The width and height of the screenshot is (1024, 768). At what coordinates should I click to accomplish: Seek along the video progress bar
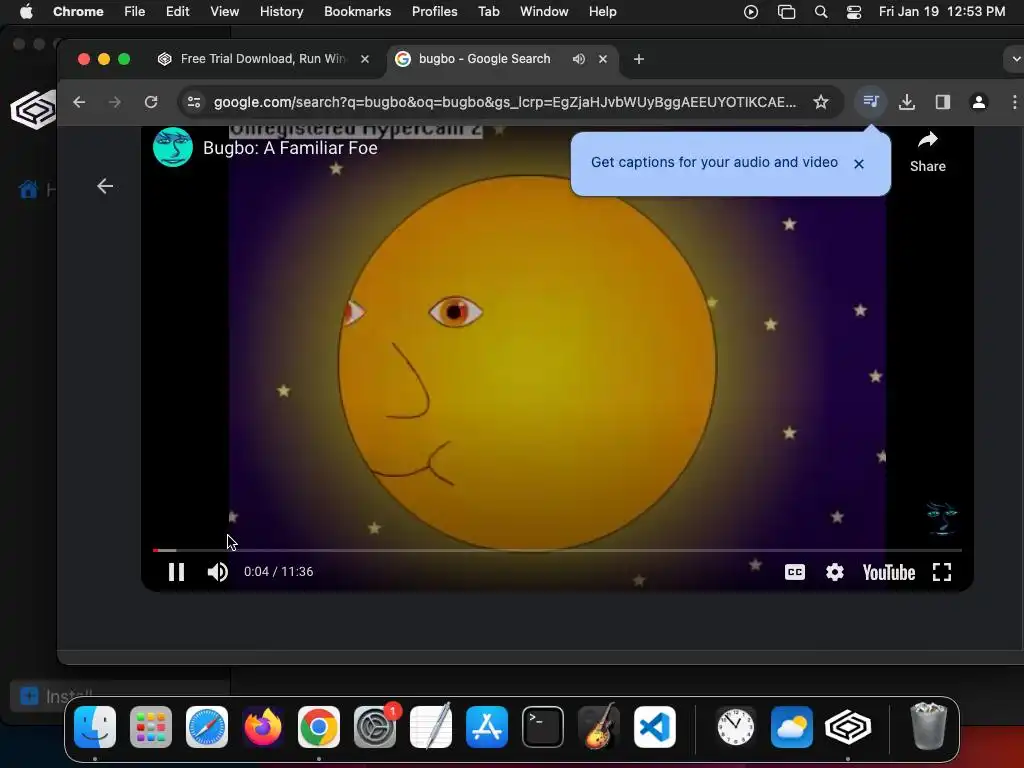pos(557,551)
